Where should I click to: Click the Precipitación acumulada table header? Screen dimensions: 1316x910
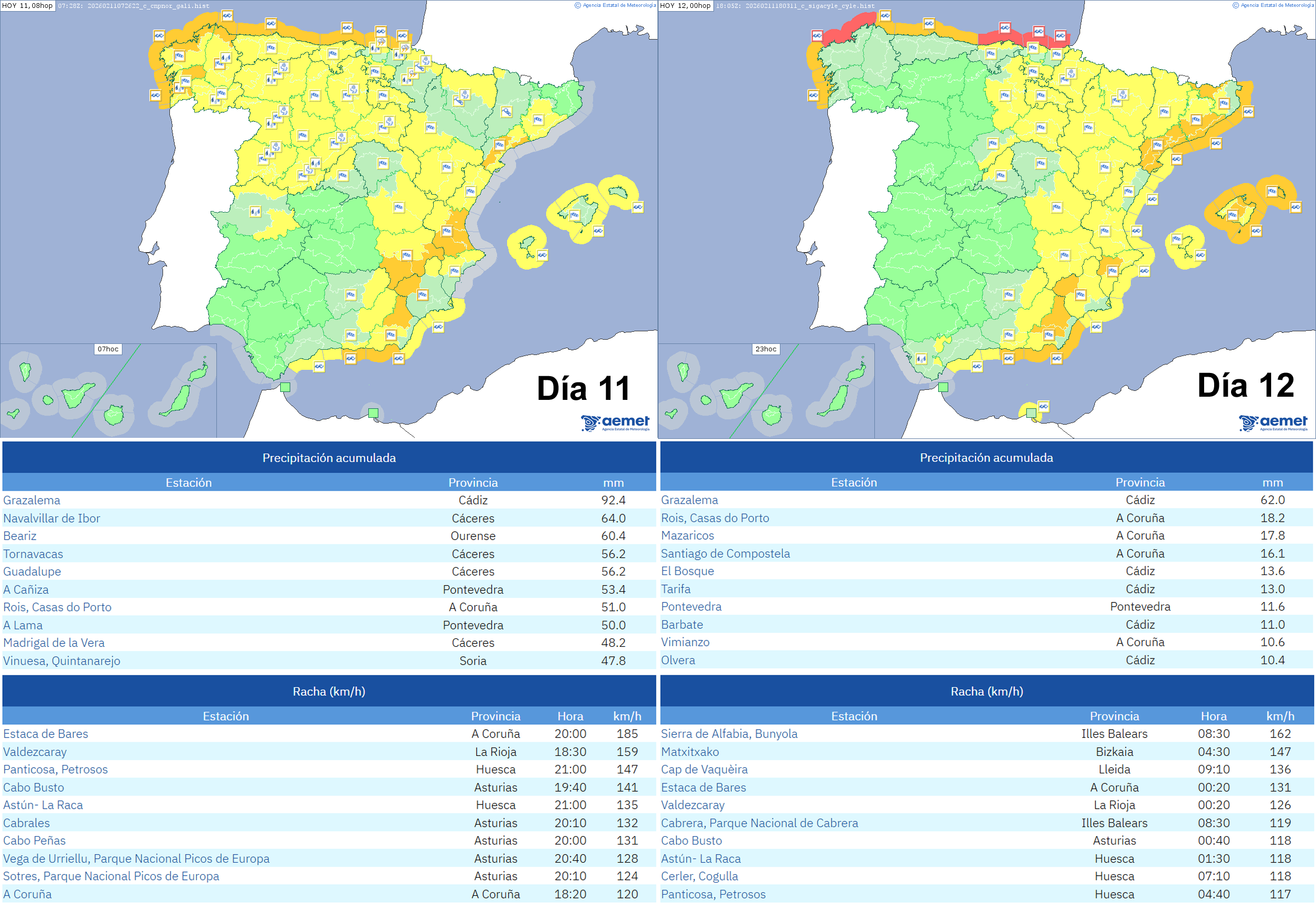330,457
